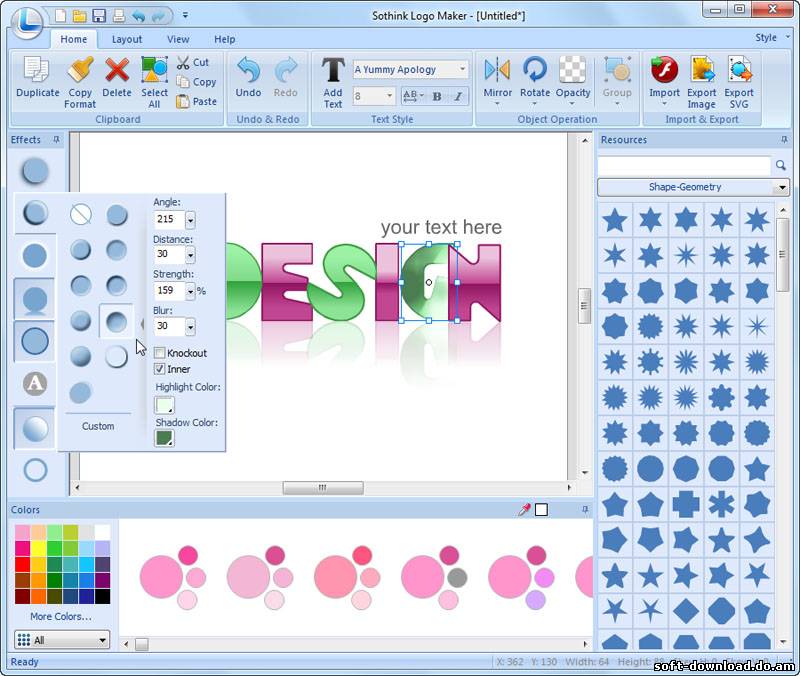The height and width of the screenshot is (676, 800).
Task: Click the large Redo arrow
Action: (285, 70)
